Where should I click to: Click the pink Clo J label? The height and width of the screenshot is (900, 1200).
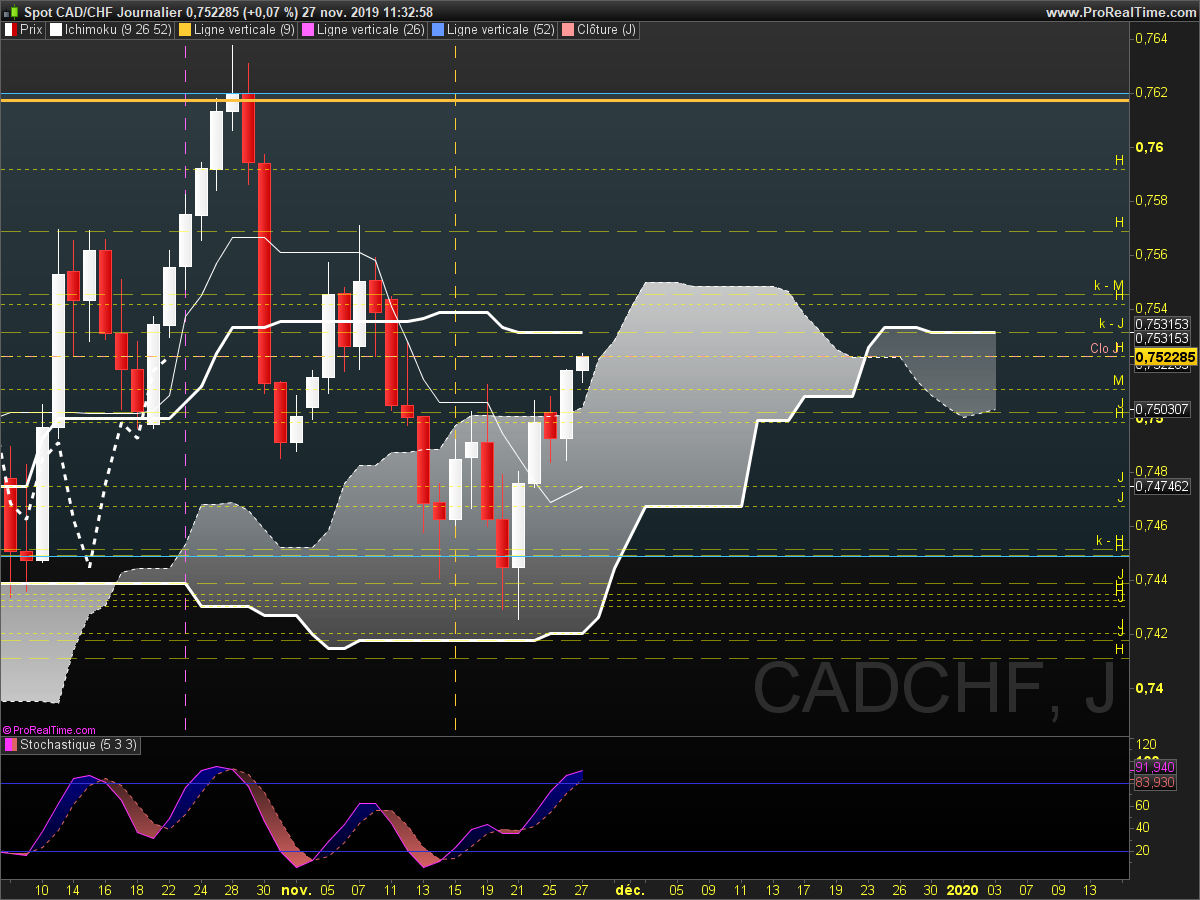coord(1104,348)
